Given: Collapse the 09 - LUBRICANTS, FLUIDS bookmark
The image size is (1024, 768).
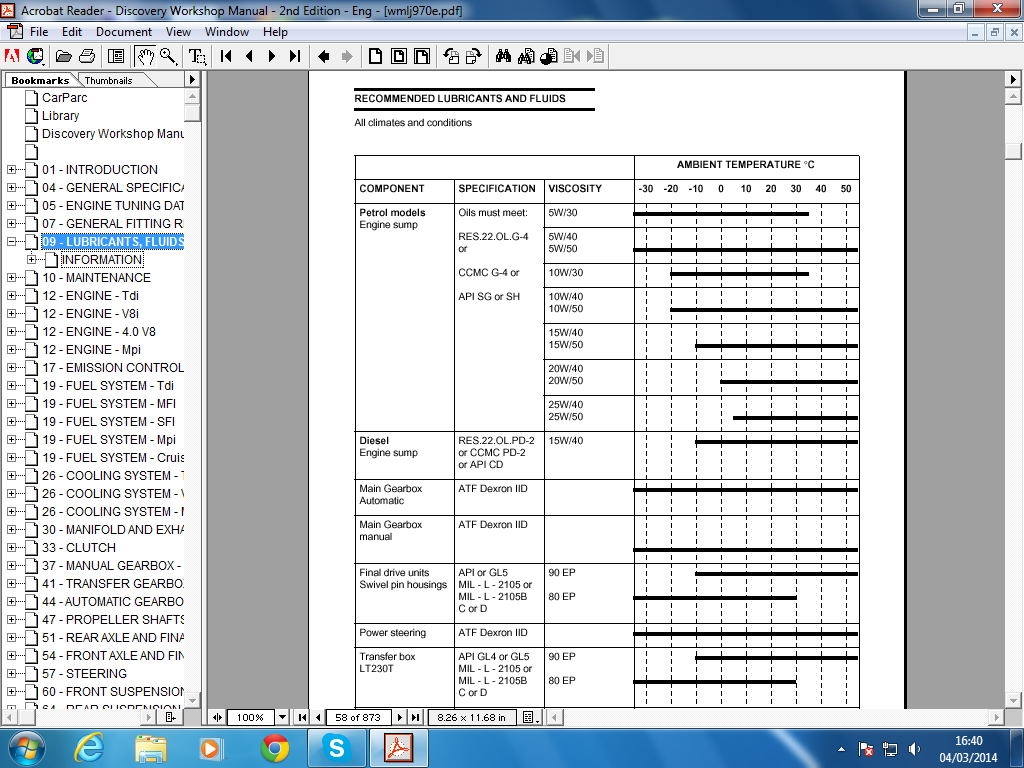Looking at the screenshot, I should (12, 242).
